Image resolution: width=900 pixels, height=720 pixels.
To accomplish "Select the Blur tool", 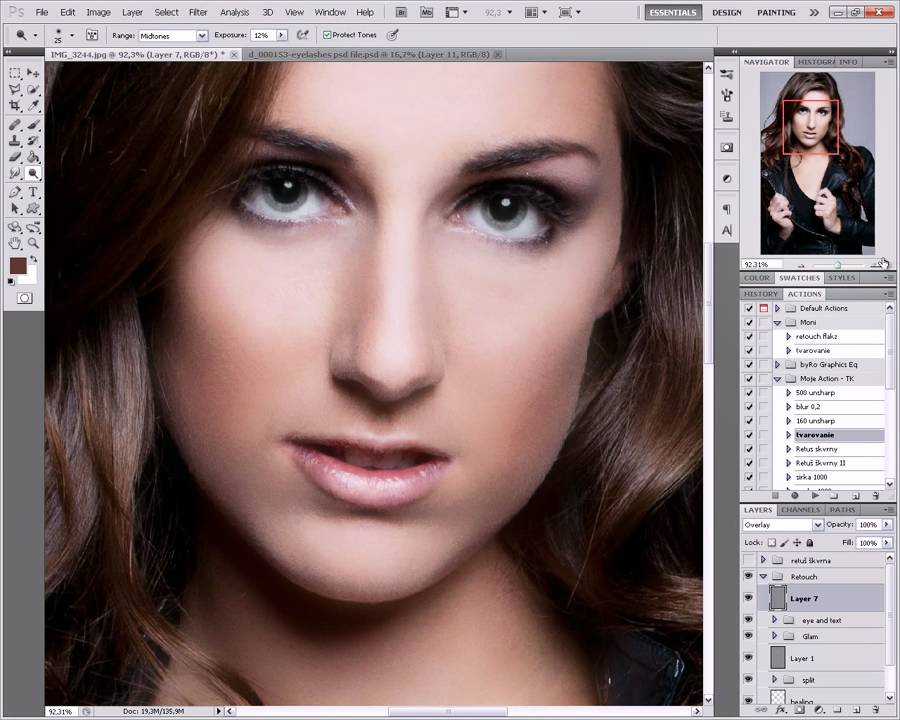I will 15,173.
